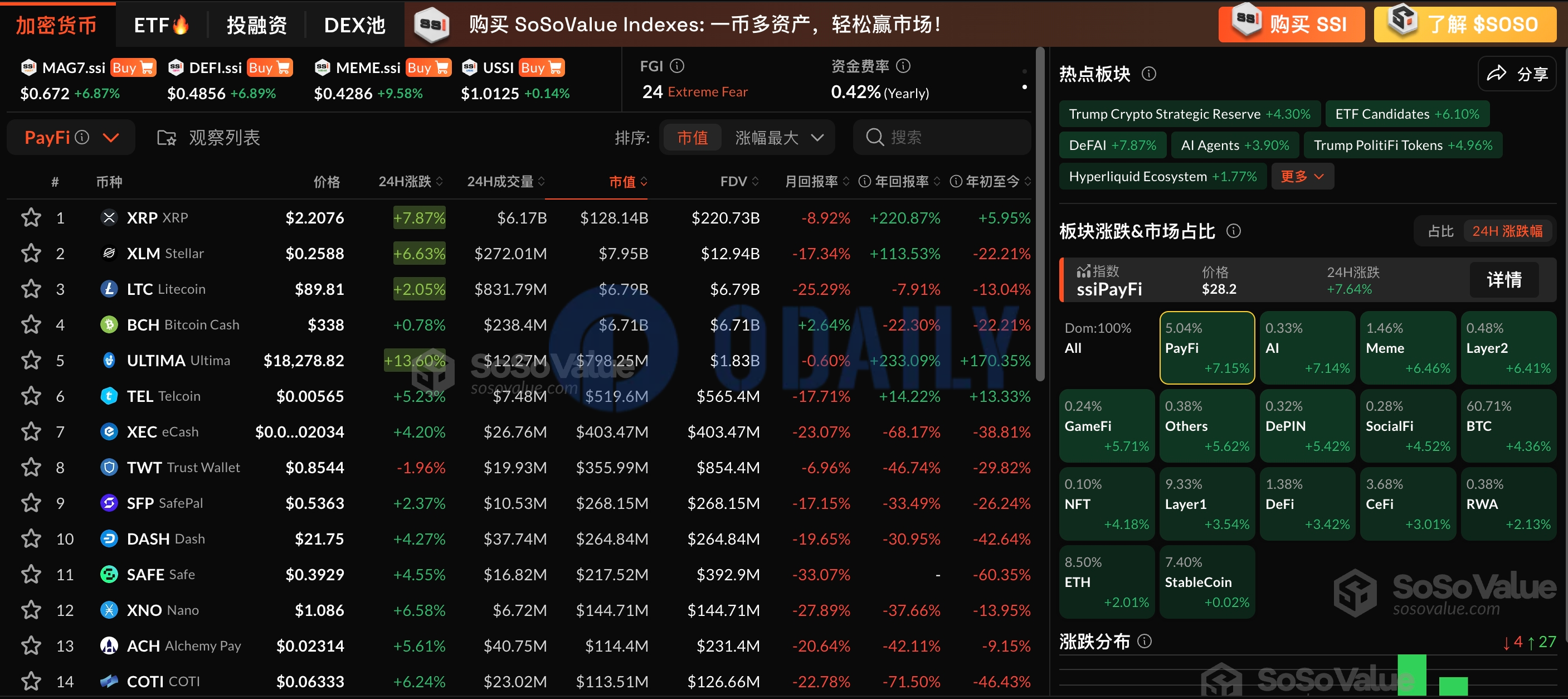The width and height of the screenshot is (1568, 699).
Task: Select the 占比 view tab
Action: click(1440, 231)
